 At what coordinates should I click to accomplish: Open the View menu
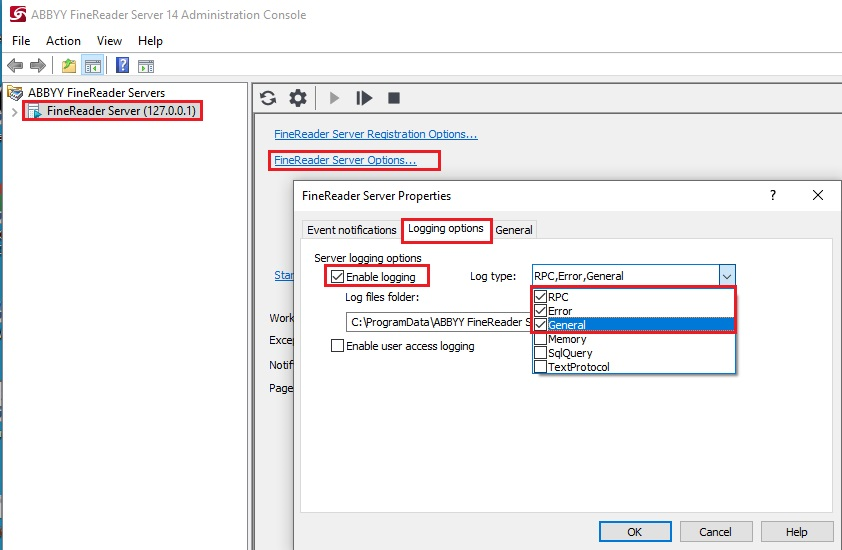point(109,41)
